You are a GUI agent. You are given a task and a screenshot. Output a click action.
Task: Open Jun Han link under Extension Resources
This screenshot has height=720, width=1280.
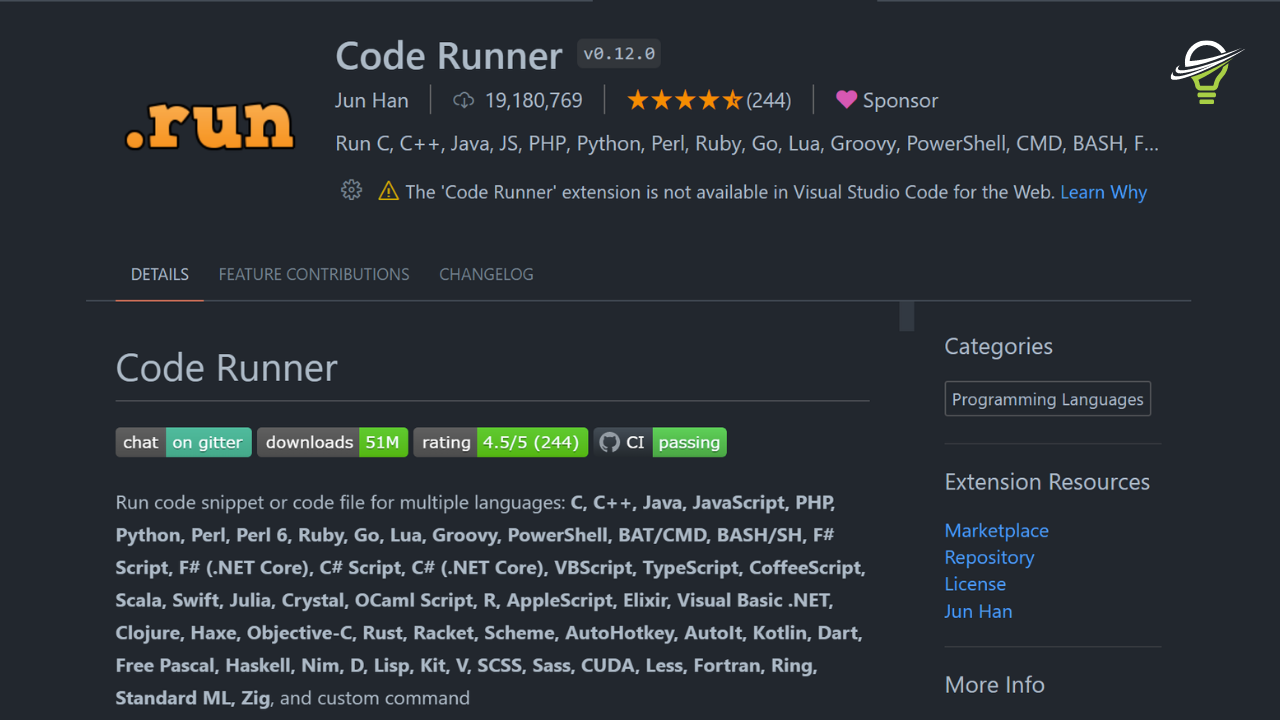pos(978,611)
